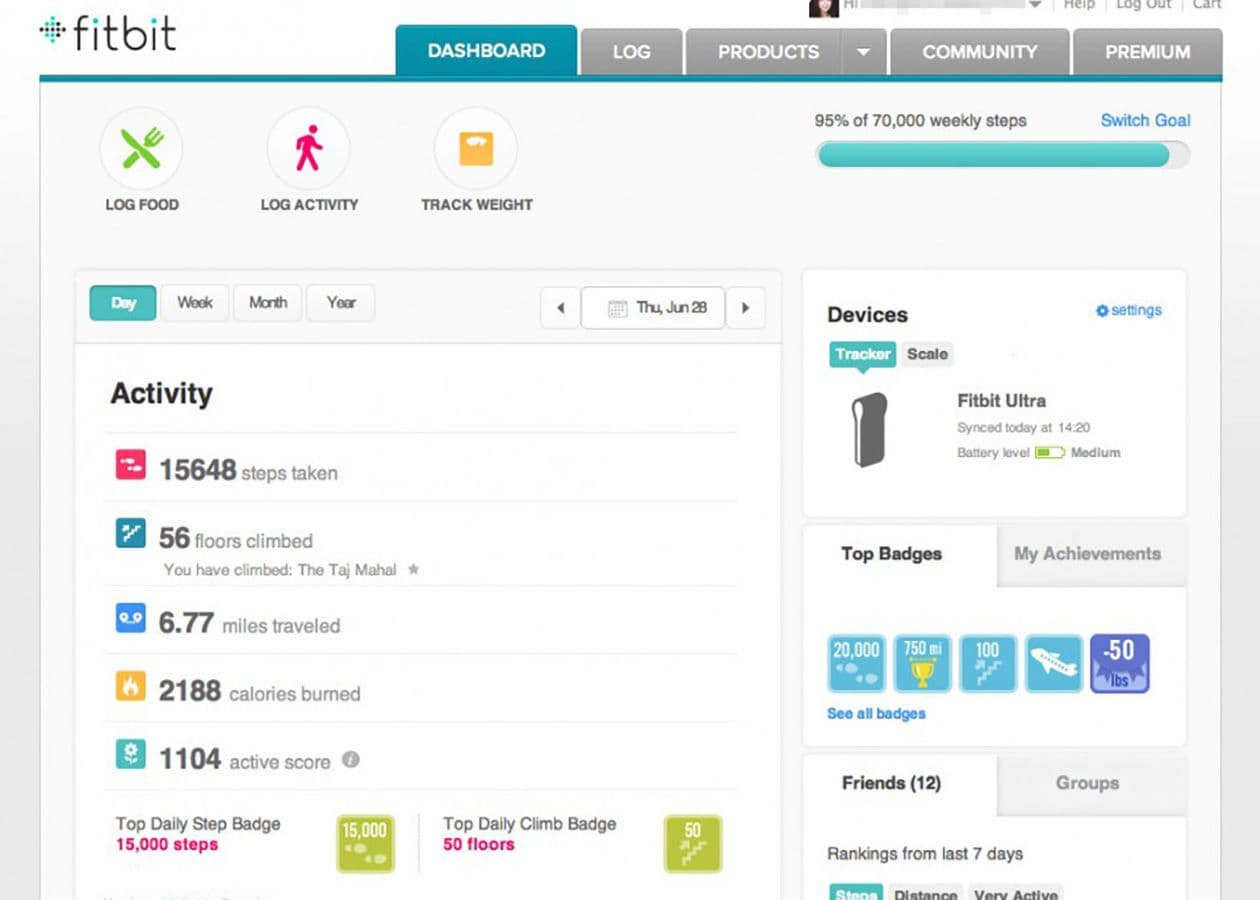The height and width of the screenshot is (900, 1260).
Task: Expand the Products dropdown arrow
Action: (864, 52)
